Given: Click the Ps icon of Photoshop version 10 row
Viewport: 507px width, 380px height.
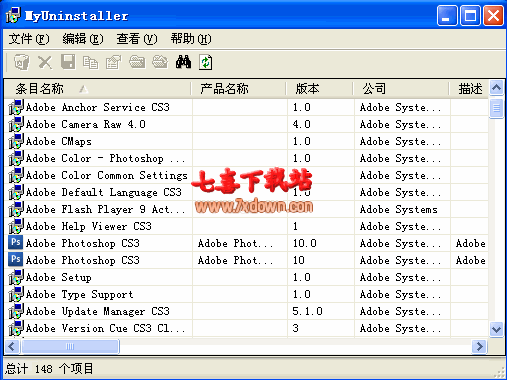Looking at the screenshot, I should [16, 259].
